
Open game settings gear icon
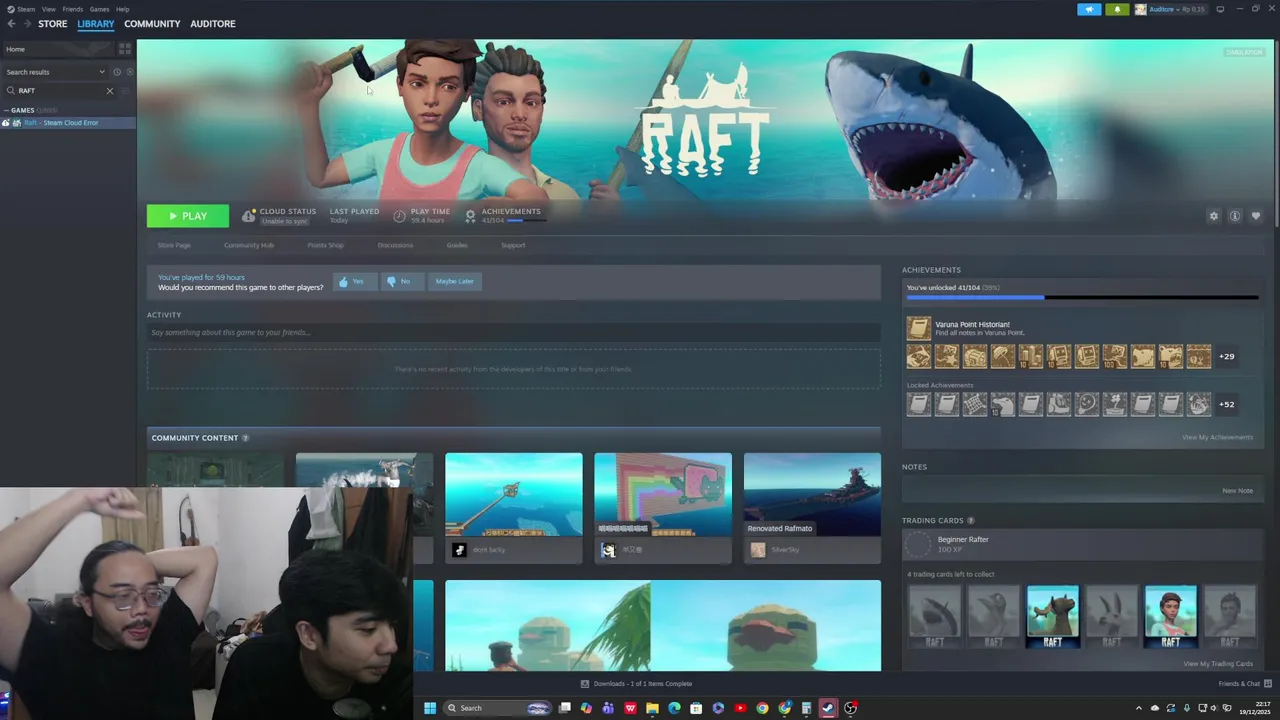tap(1214, 216)
